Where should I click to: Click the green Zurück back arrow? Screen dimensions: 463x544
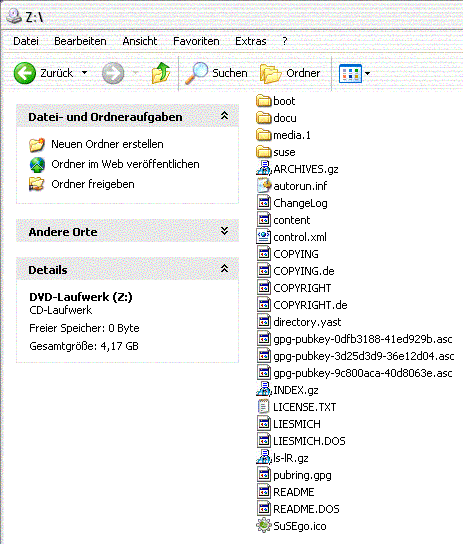click(x=25, y=73)
